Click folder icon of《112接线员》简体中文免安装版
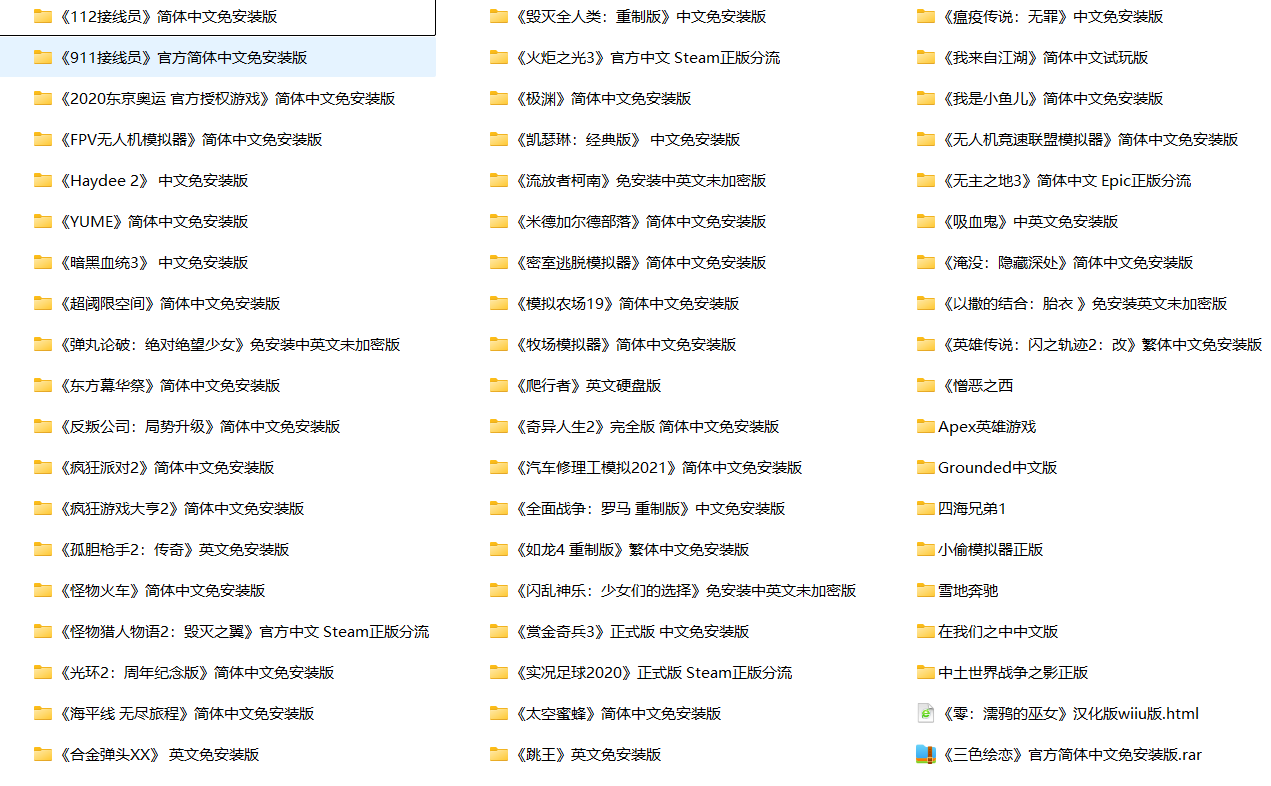The width and height of the screenshot is (1271, 786). (x=42, y=16)
